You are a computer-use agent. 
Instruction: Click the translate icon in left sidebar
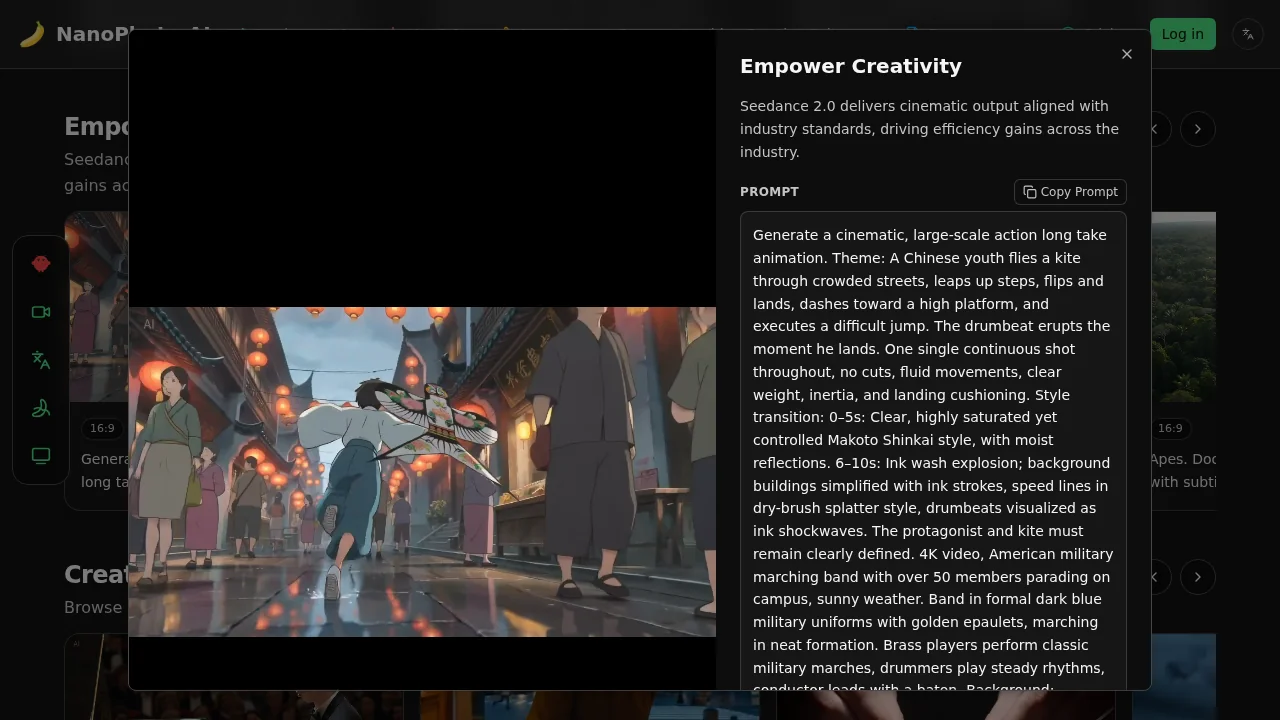coord(41,360)
